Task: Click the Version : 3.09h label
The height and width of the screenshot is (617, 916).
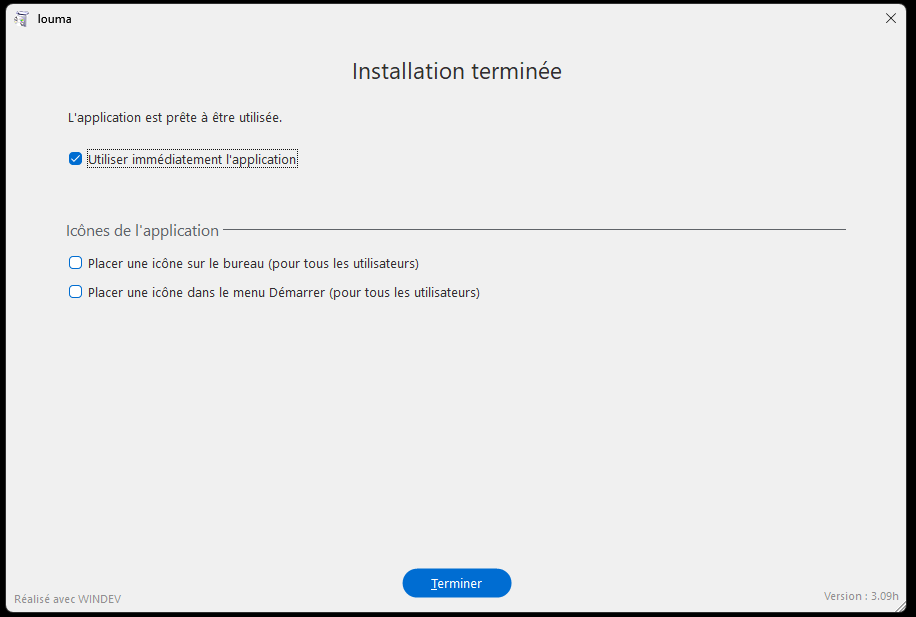Action: (861, 596)
